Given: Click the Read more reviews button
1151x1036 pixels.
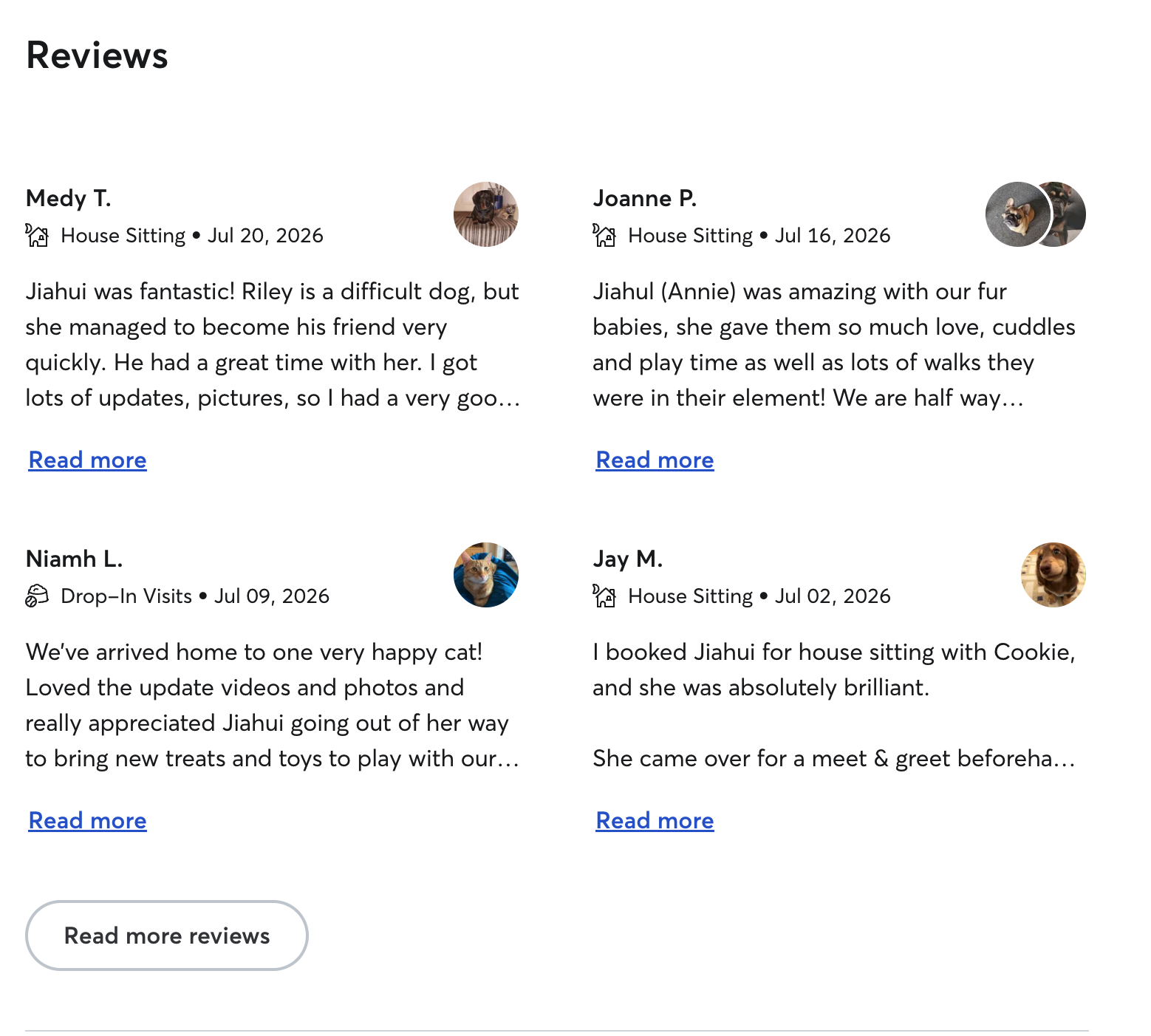Looking at the screenshot, I should tap(167, 936).
